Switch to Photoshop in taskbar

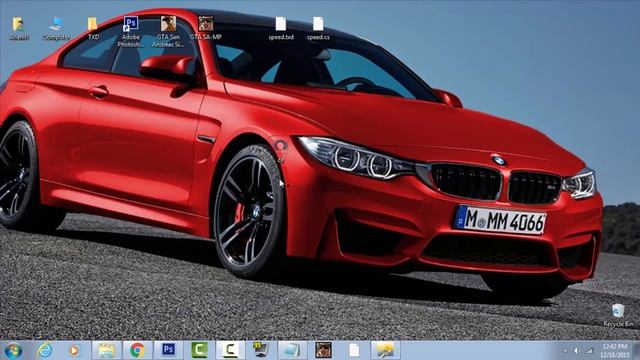pyautogui.click(x=169, y=350)
